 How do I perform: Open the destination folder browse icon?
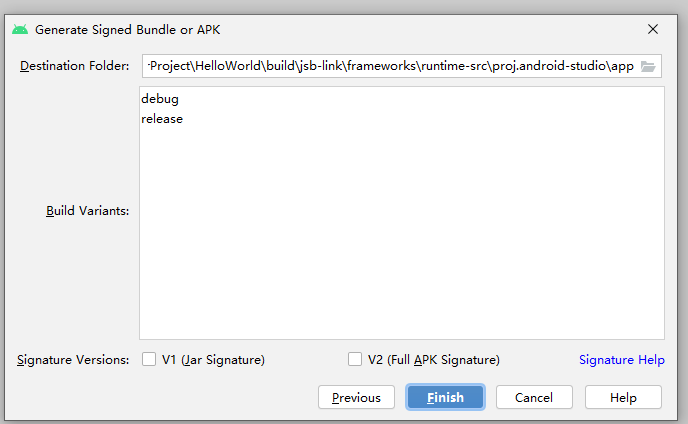coord(648,66)
